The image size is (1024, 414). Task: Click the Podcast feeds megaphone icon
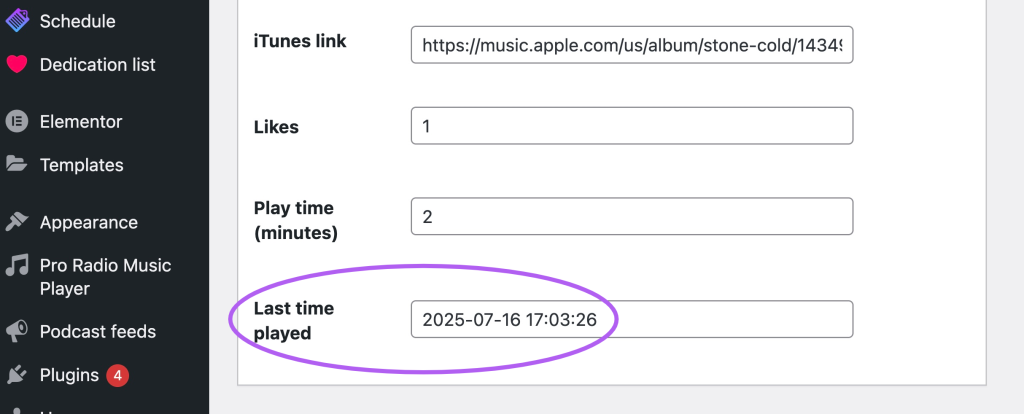coord(17,331)
